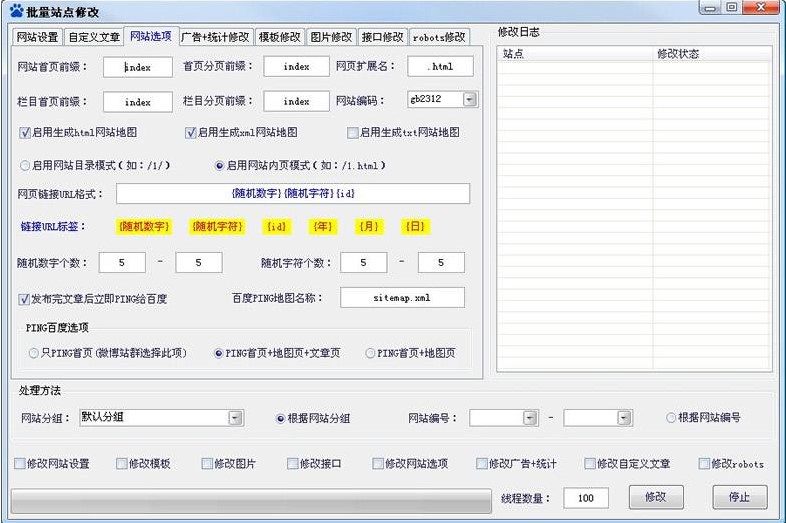The image size is (786, 523).
Task: Toggle 启用生成xml网站地图 checkbox
Action: click(190, 133)
